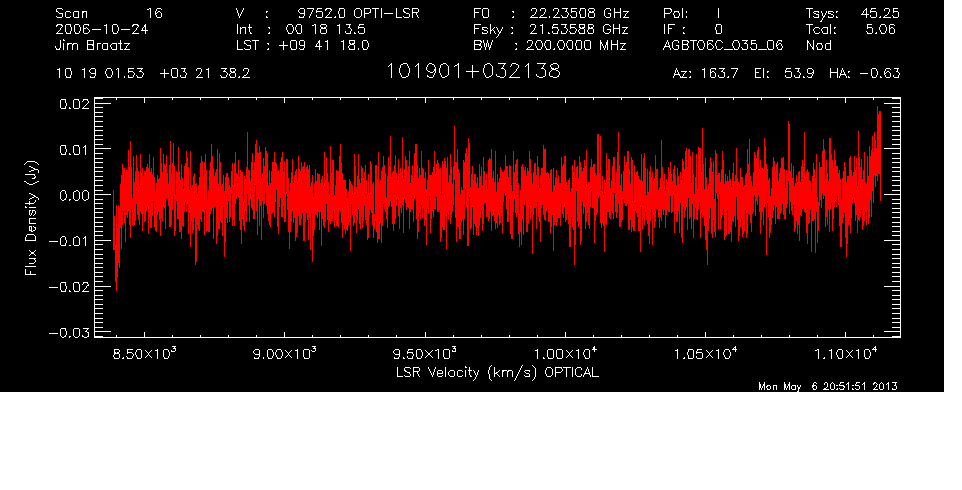Click Tsys value 45.25

pyautogui.click(x=879, y=13)
